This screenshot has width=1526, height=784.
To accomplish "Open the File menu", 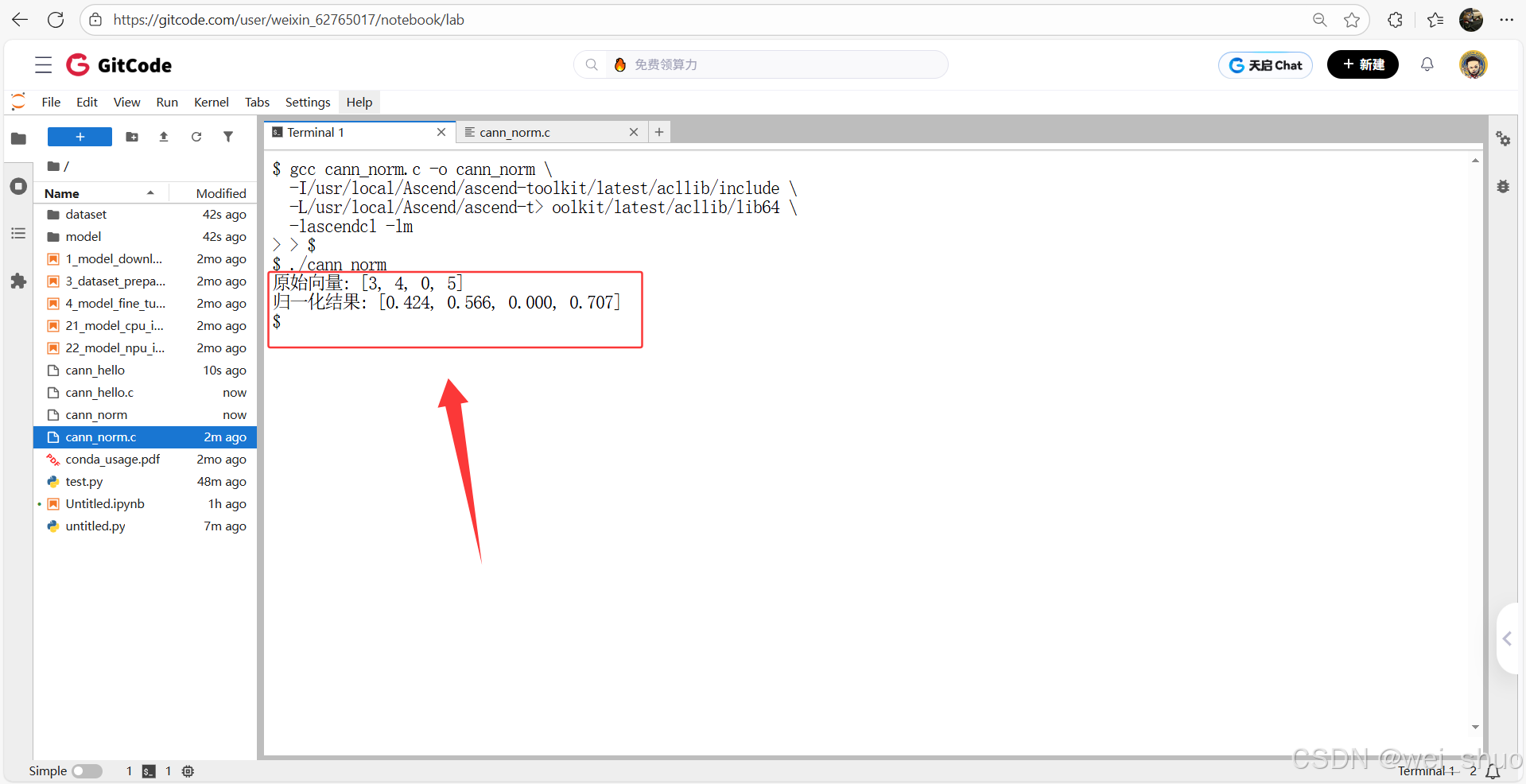I will (51, 102).
